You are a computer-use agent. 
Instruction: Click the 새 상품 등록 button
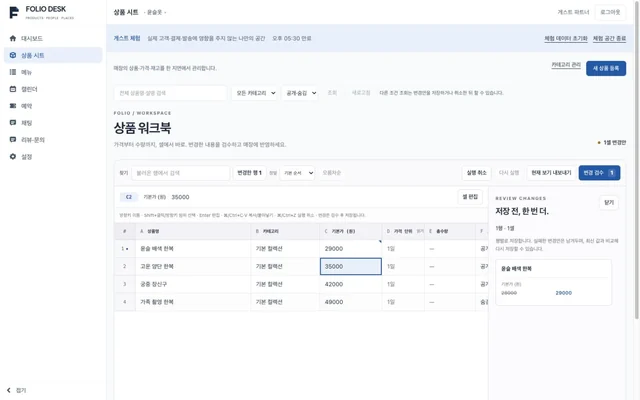[606, 68]
